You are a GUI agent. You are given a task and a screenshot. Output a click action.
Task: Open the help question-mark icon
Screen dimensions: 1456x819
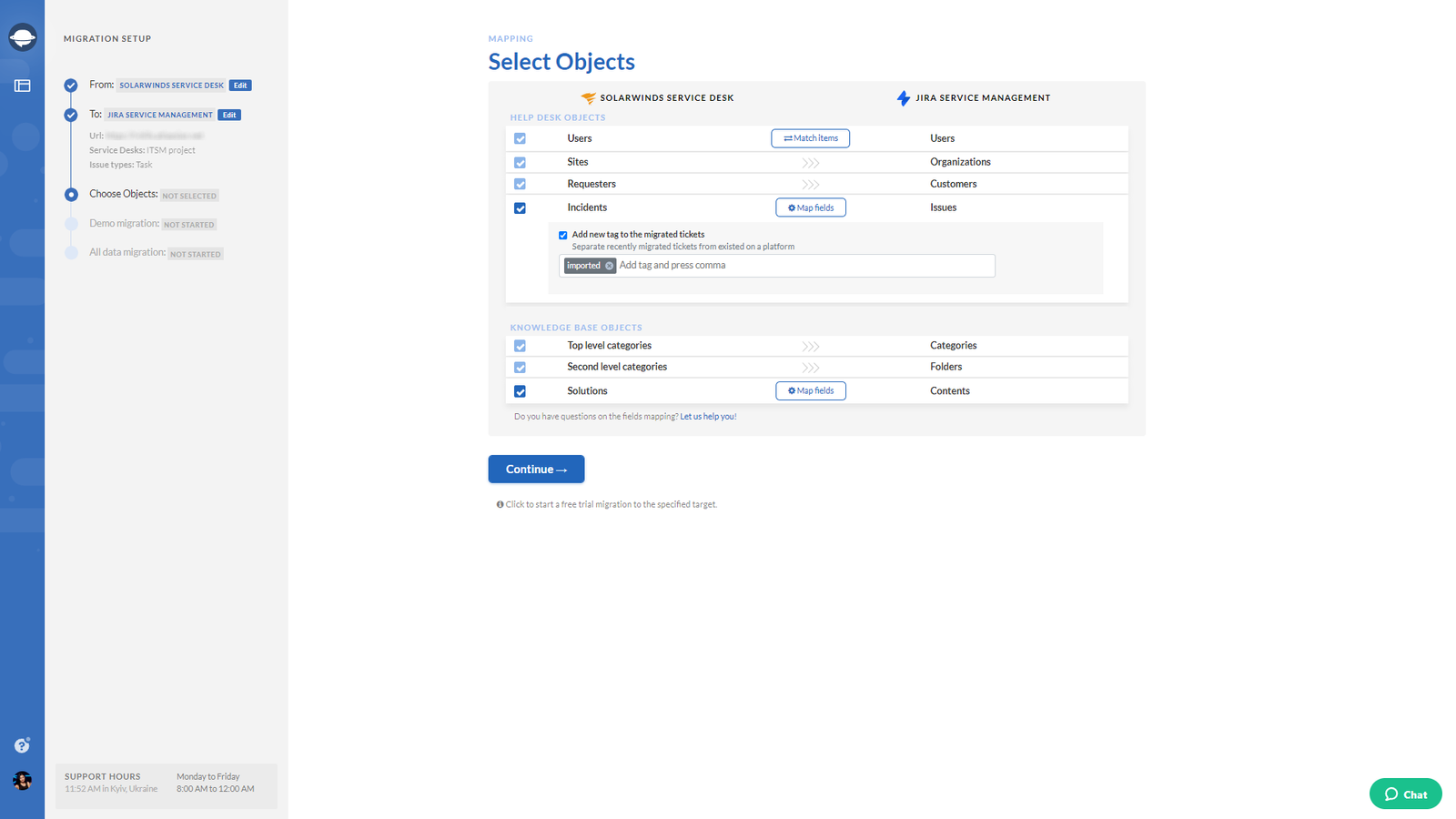(x=22, y=745)
